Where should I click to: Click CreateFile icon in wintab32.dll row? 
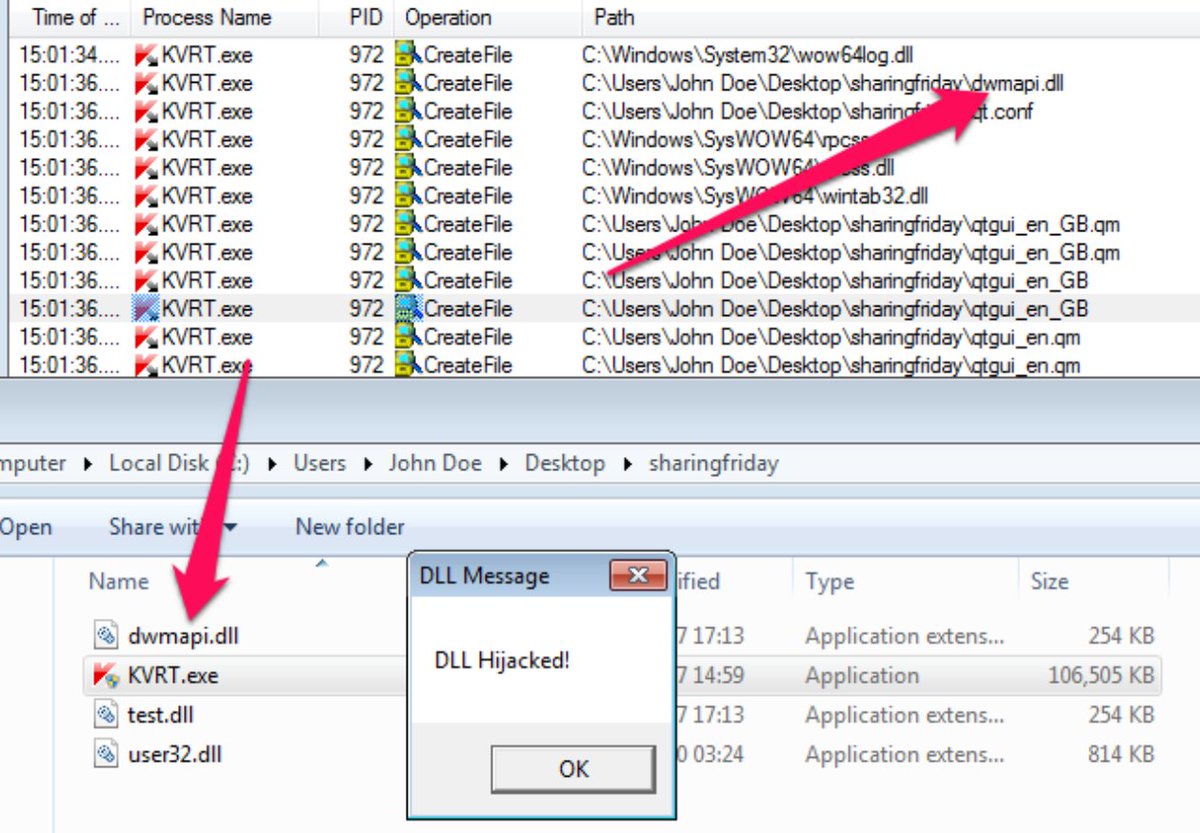tap(407, 195)
